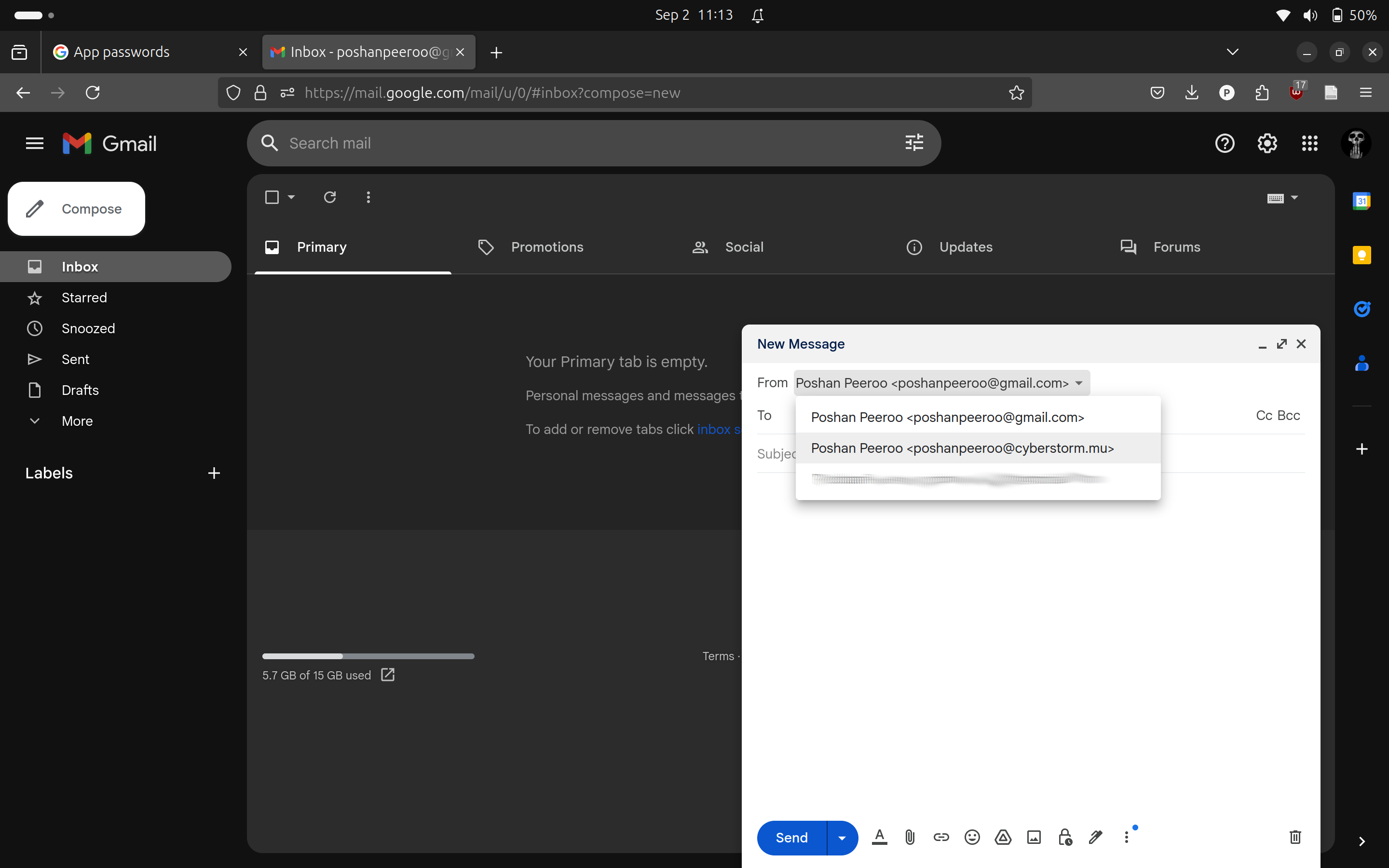Click the insert photo icon

[x=1034, y=837]
